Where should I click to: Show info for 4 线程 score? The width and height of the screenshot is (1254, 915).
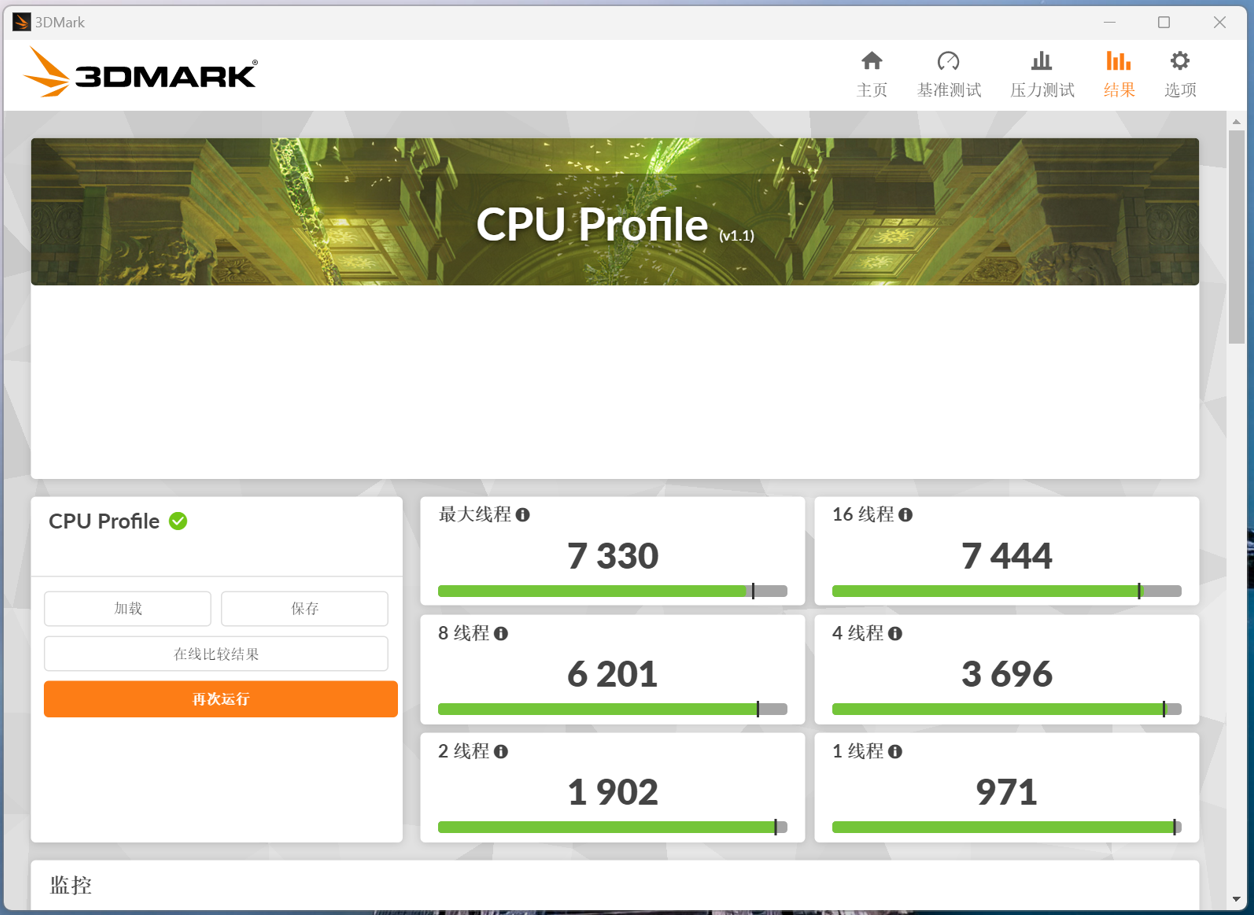click(895, 633)
